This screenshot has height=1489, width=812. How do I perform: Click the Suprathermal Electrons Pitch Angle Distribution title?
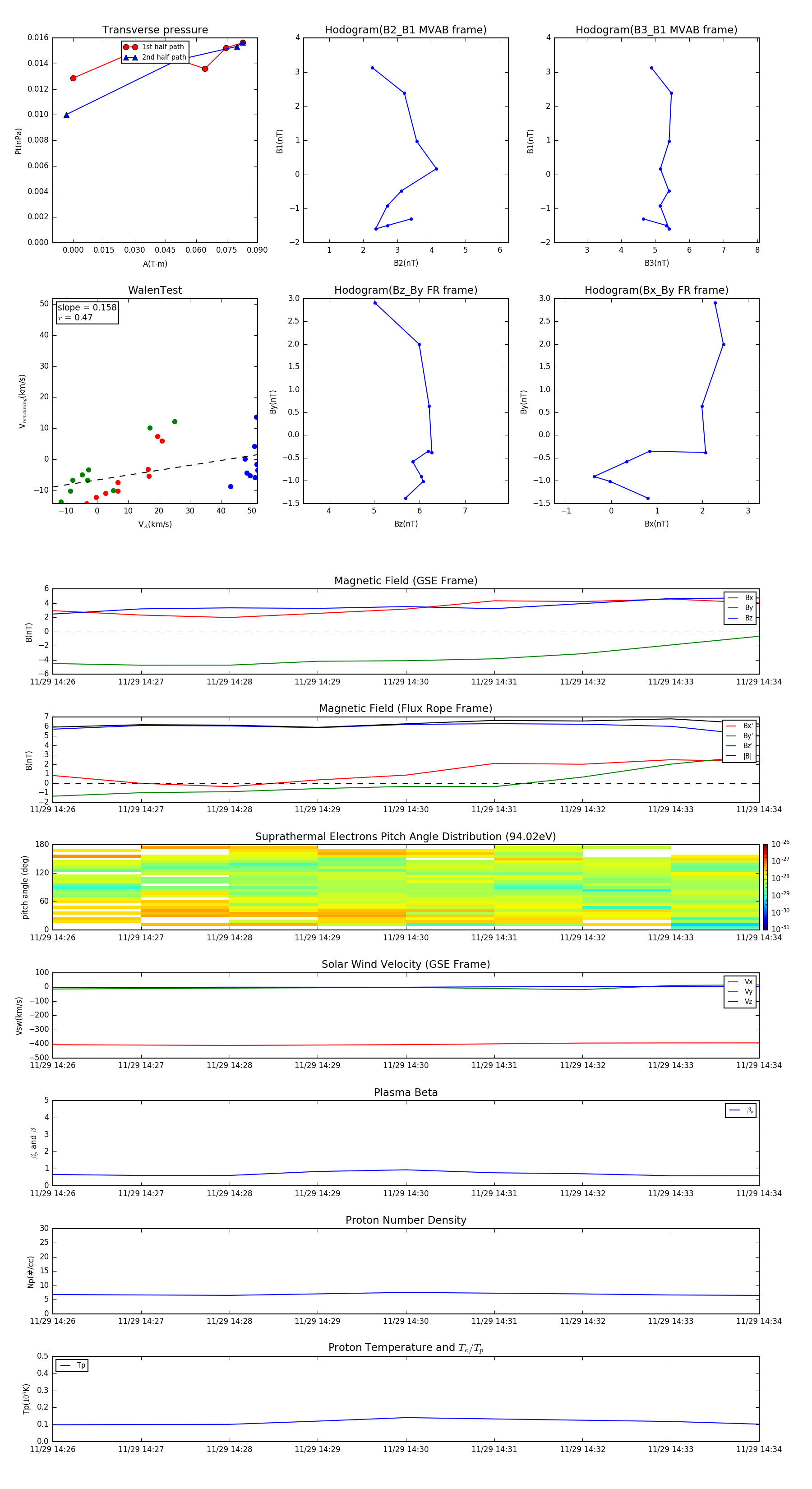[406, 837]
